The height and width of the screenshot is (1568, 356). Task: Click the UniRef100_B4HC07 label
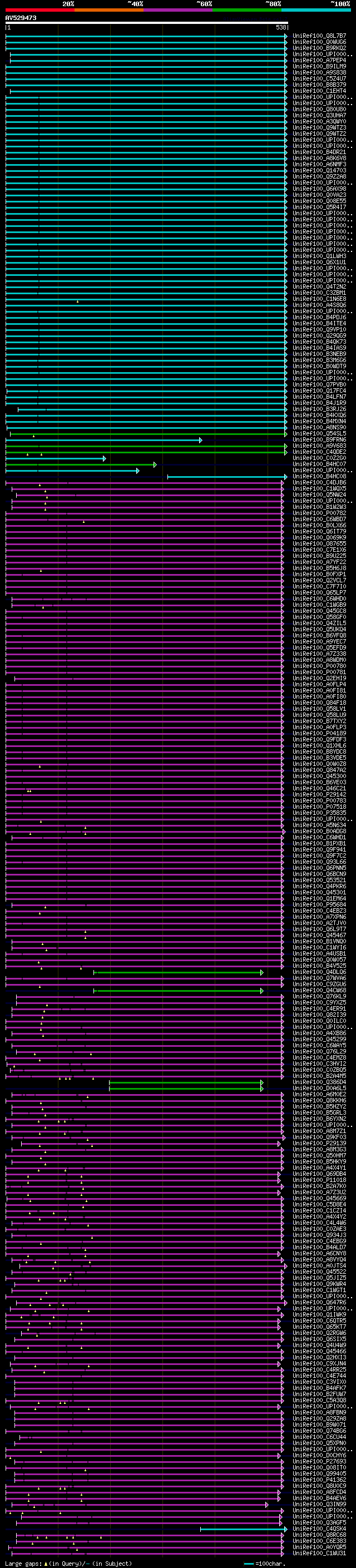click(x=319, y=464)
